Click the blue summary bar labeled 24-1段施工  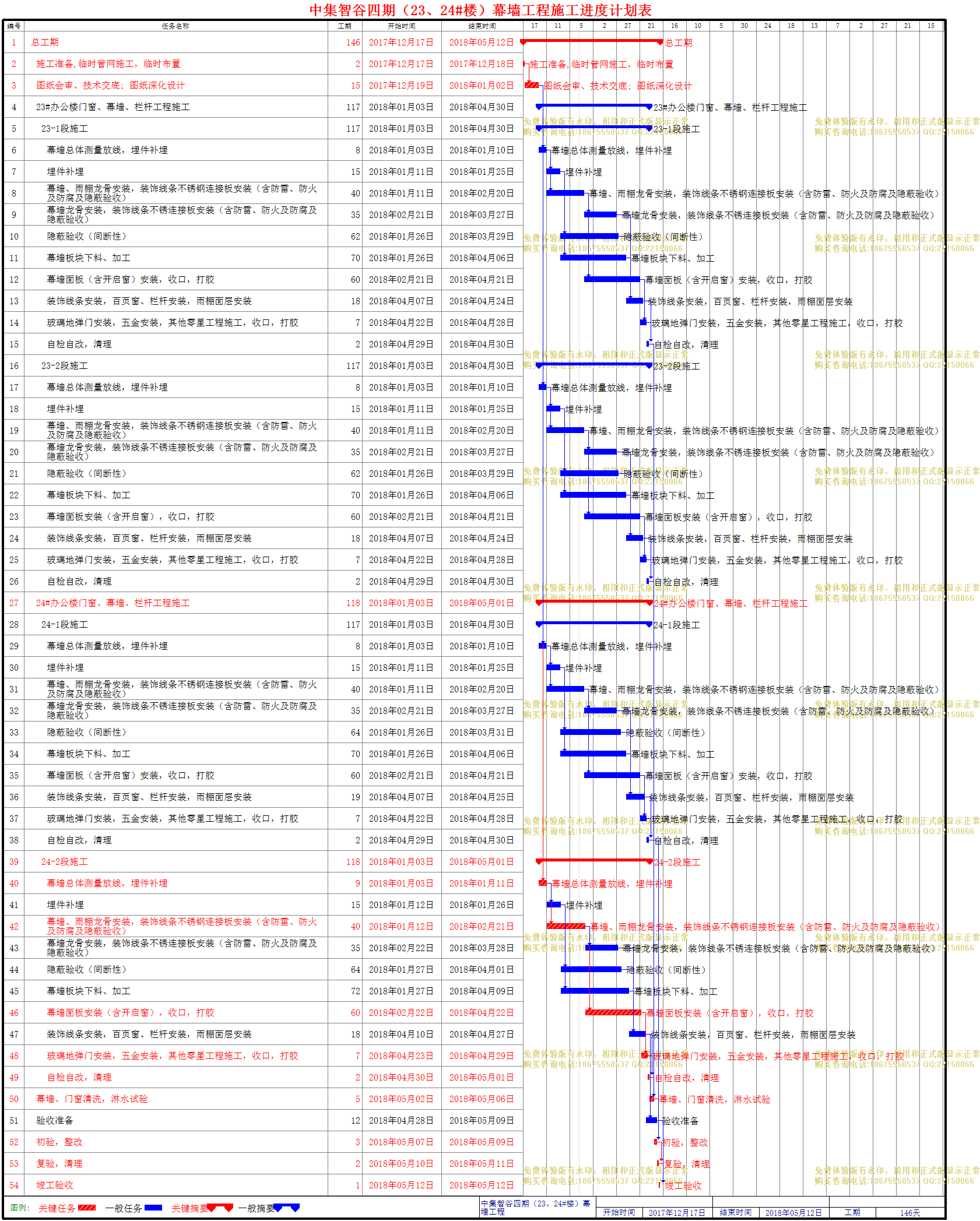pyautogui.click(x=594, y=624)
